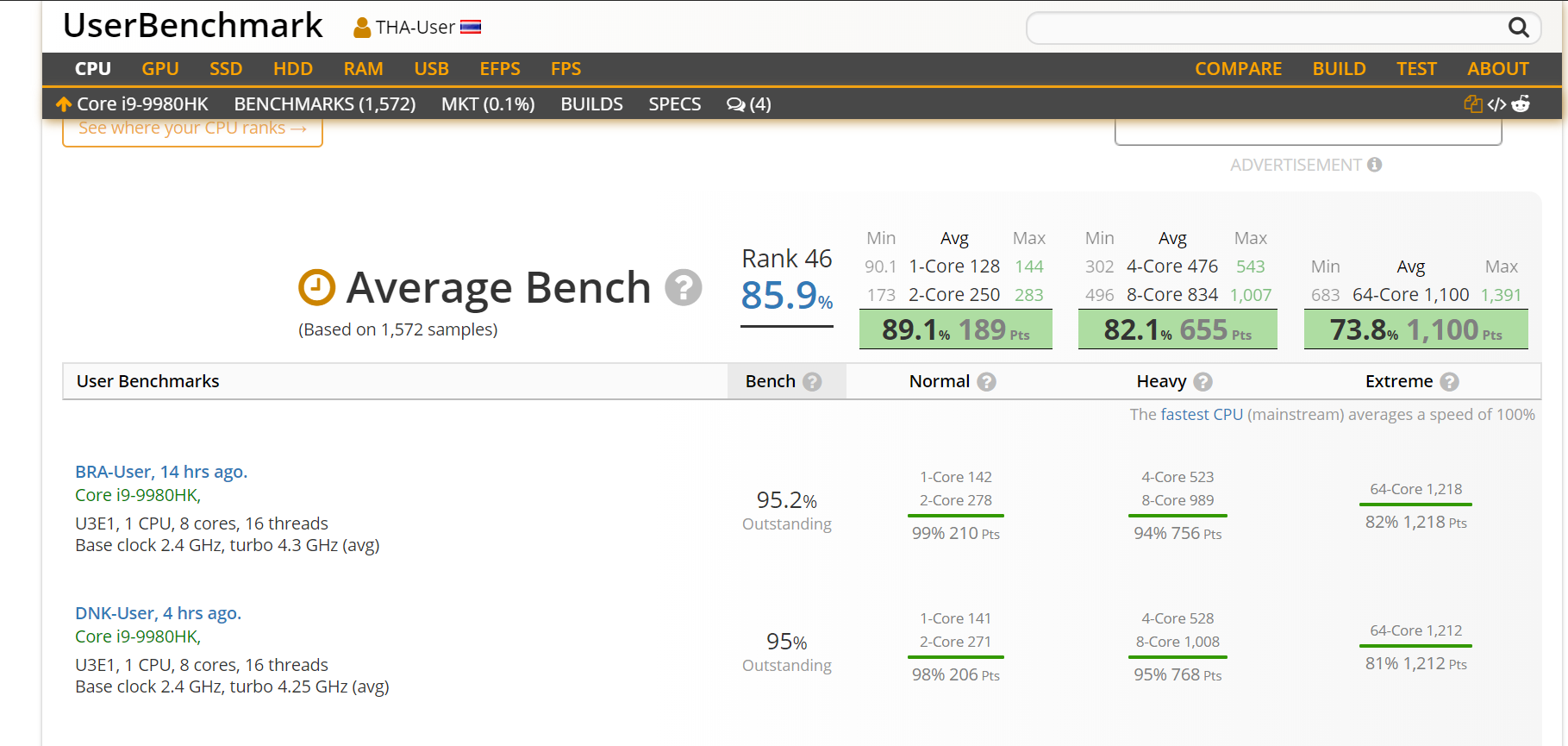The height and width of the screenshot is (746, 1568).
Task: Open the ABOUT page
Action: [x=1498, y=69]
